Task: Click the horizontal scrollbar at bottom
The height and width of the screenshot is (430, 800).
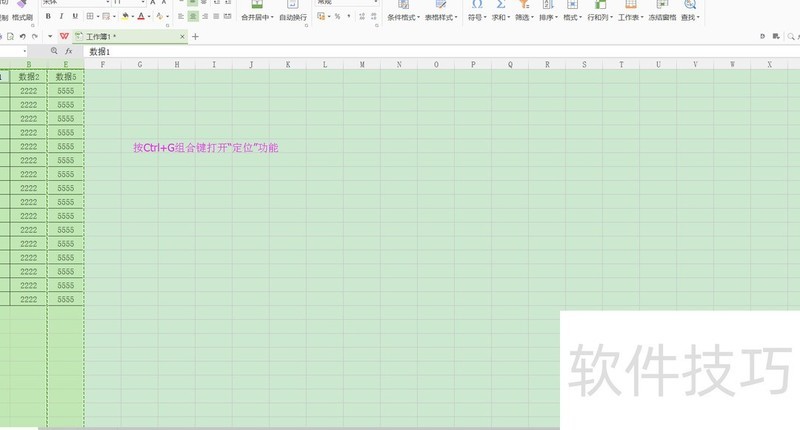Action: click(x=298, y=428)
